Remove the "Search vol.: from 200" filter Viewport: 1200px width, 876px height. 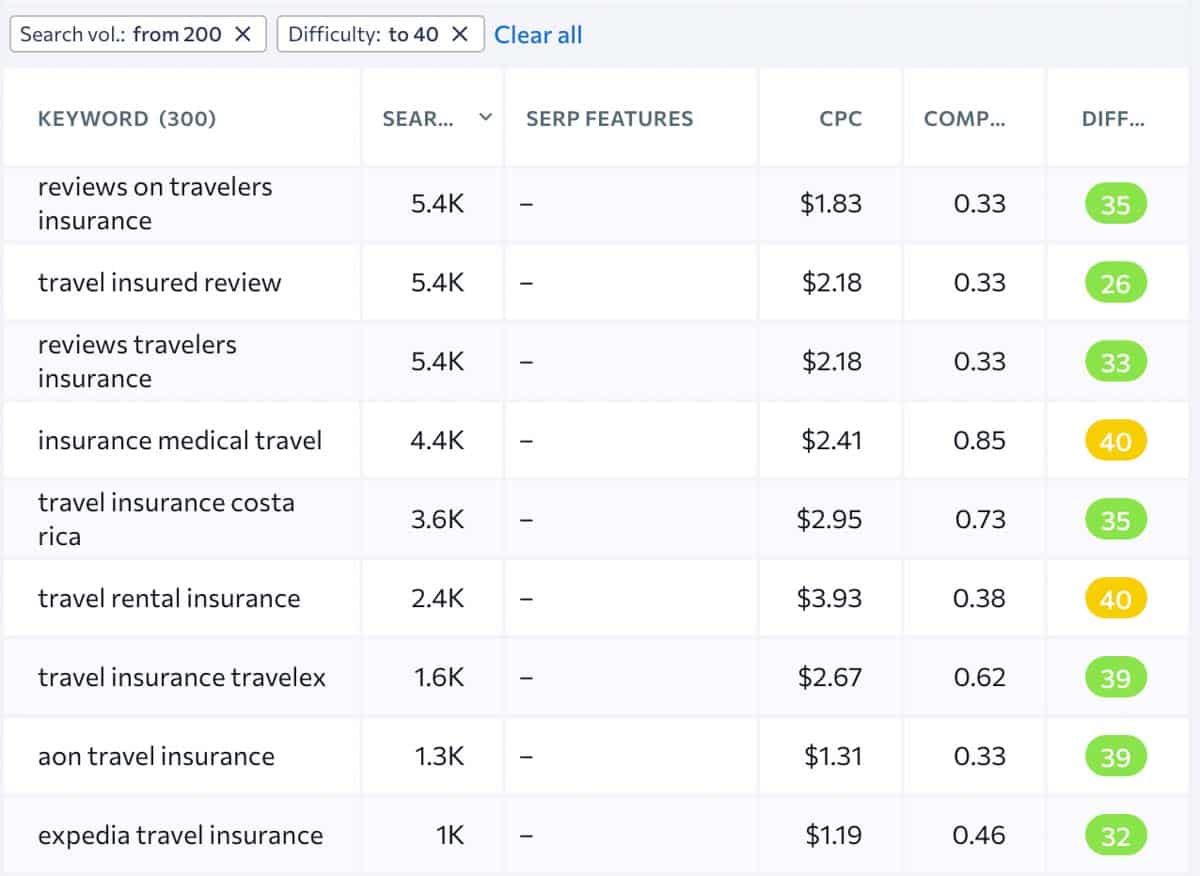tap(243, 34)
